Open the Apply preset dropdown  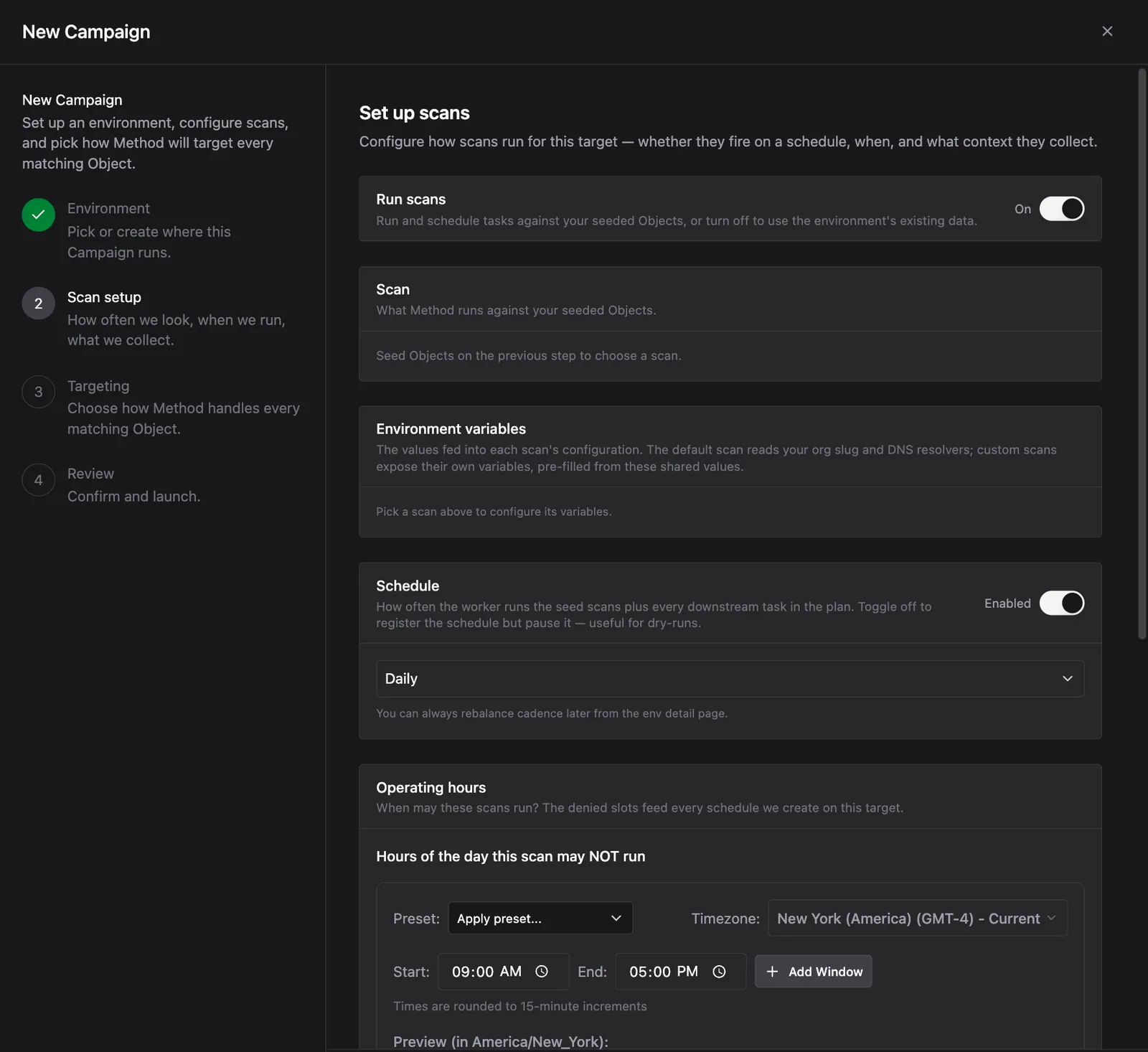tap(540, 918)
